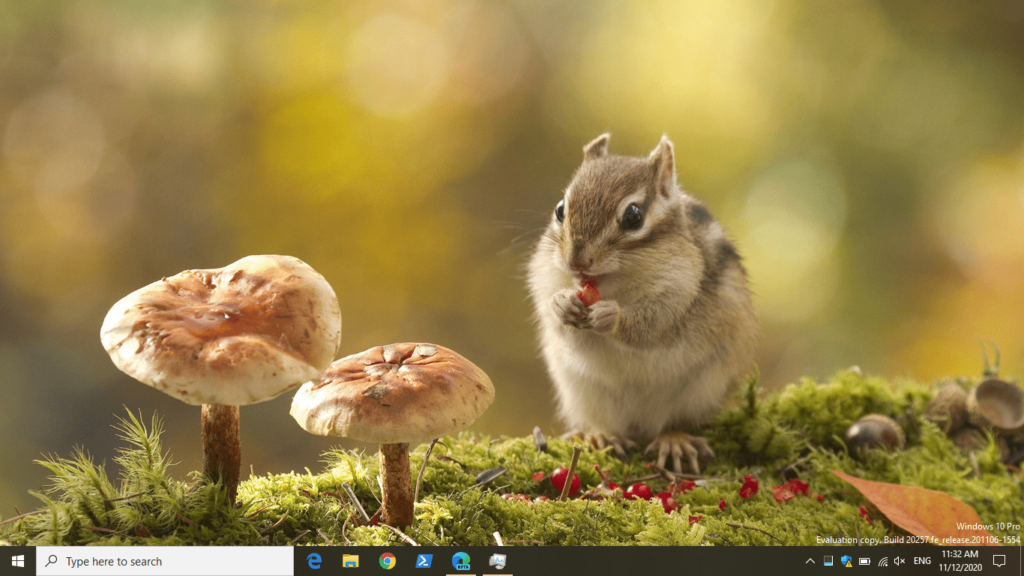1024x576 pixels.
Task: Click the tray icon right of the chevron
Action: tap(828, 561)
